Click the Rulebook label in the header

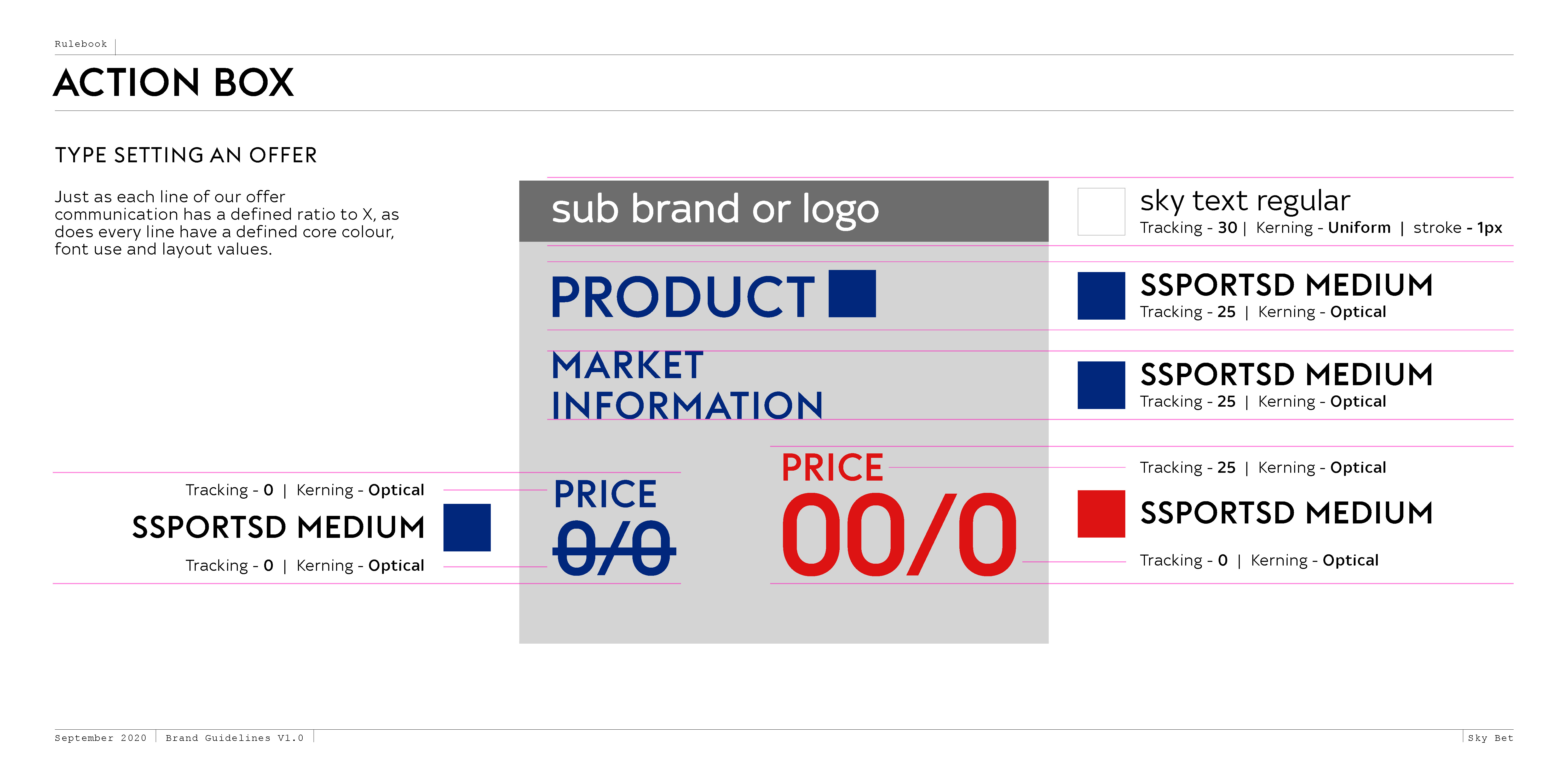point(81,44)
